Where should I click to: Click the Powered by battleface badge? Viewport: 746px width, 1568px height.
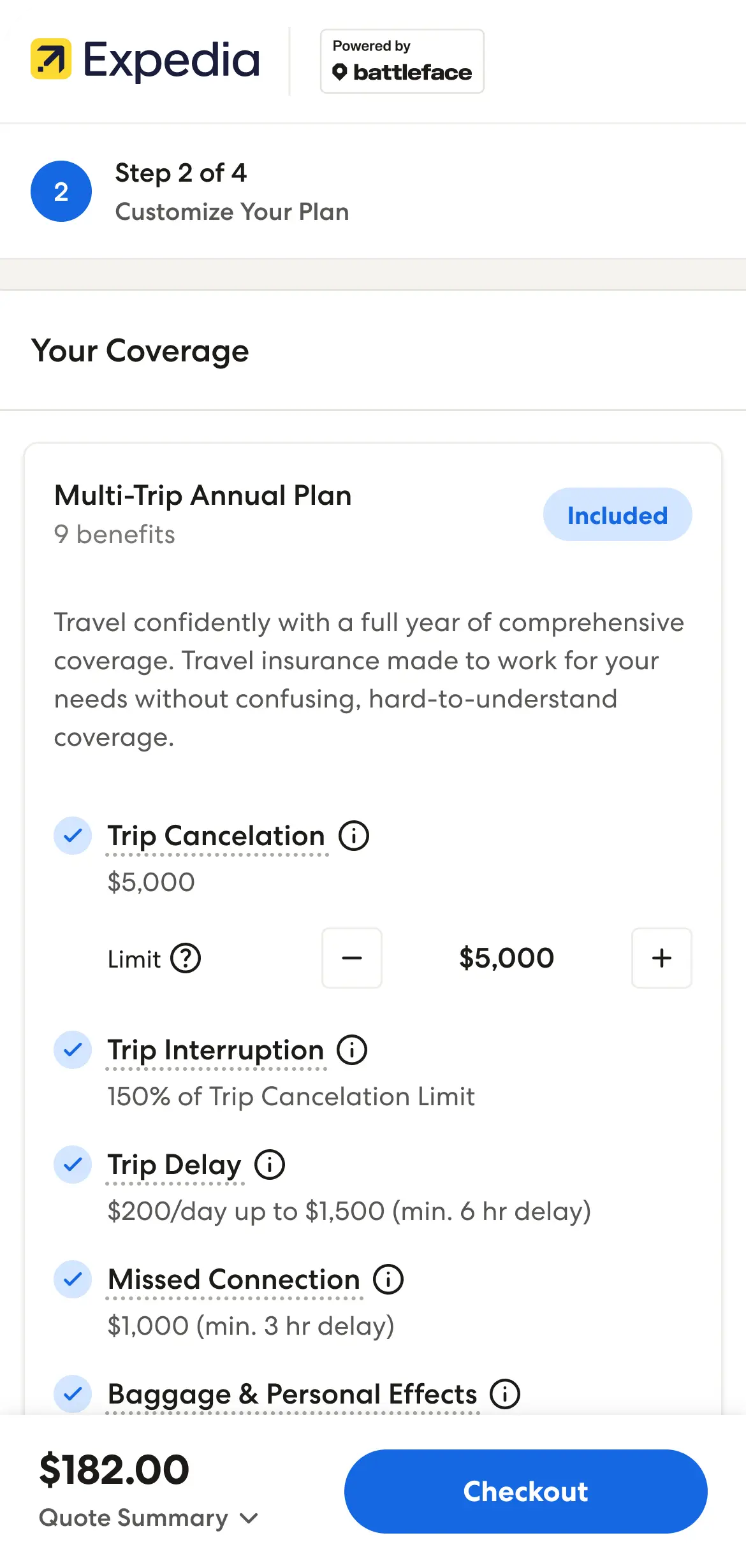(402, 61)
